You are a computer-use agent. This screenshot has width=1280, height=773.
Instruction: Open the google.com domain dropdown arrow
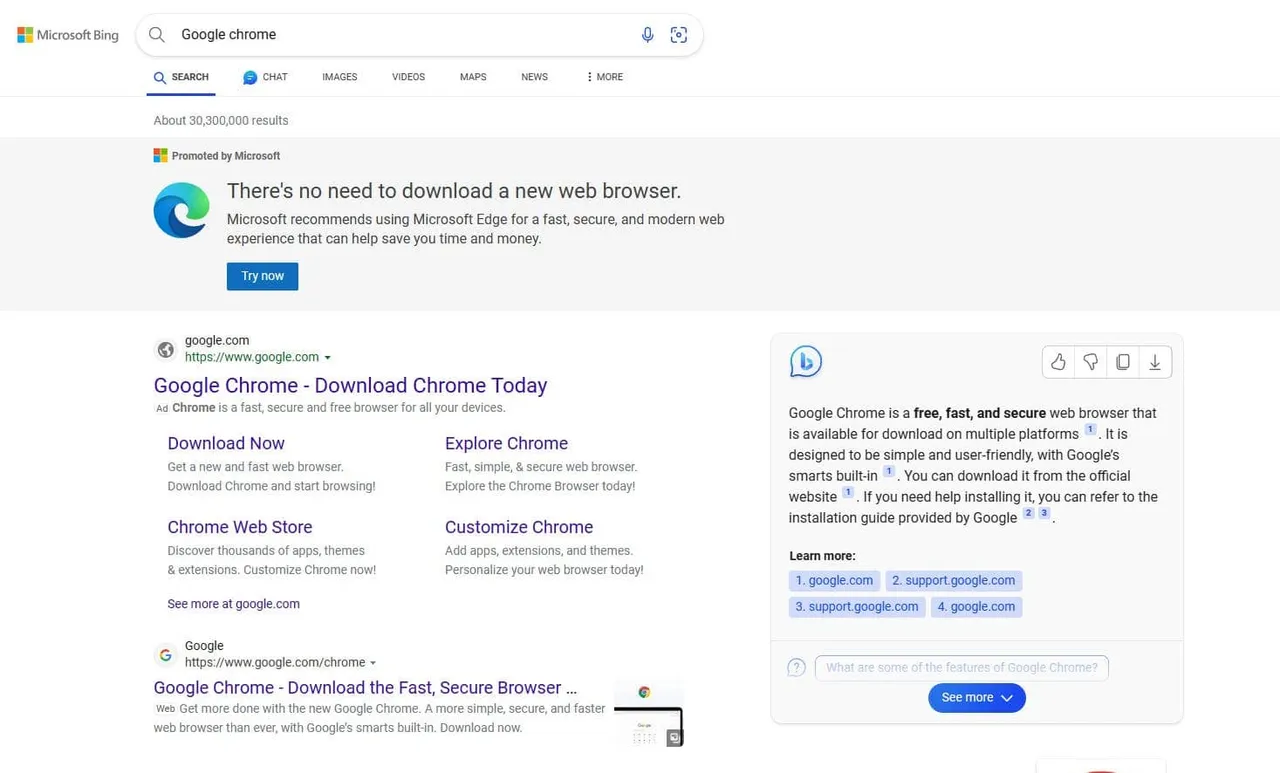pos(330,357)
